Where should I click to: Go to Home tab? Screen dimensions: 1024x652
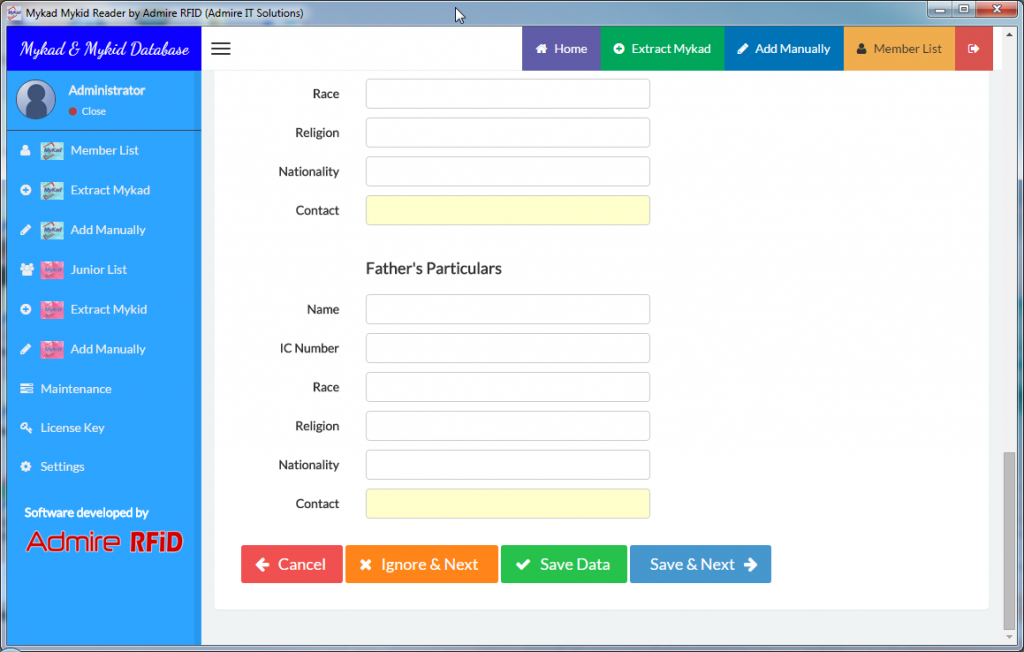click(561, 49)
